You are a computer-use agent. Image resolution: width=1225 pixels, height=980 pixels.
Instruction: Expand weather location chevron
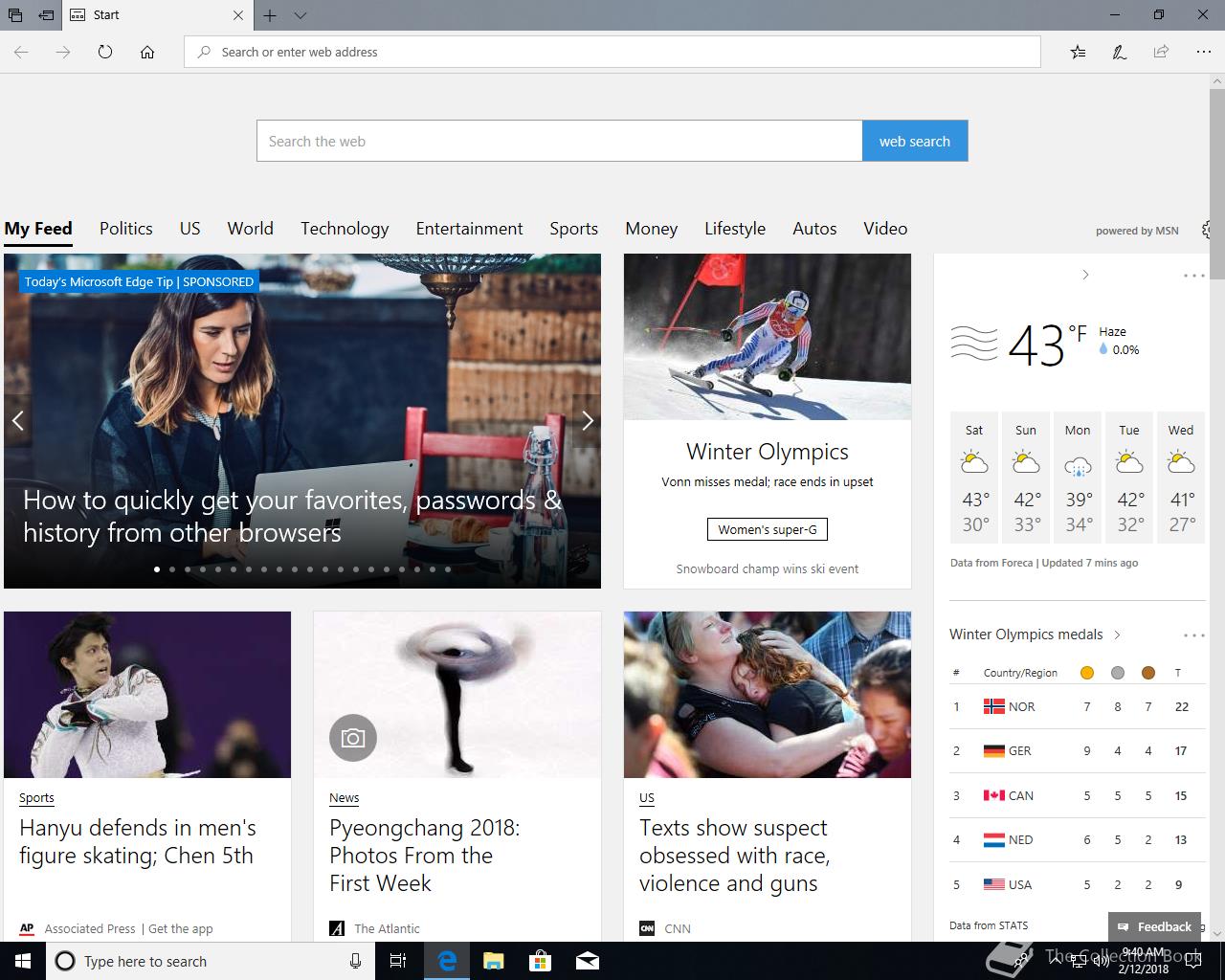[x=1085, y=275]
